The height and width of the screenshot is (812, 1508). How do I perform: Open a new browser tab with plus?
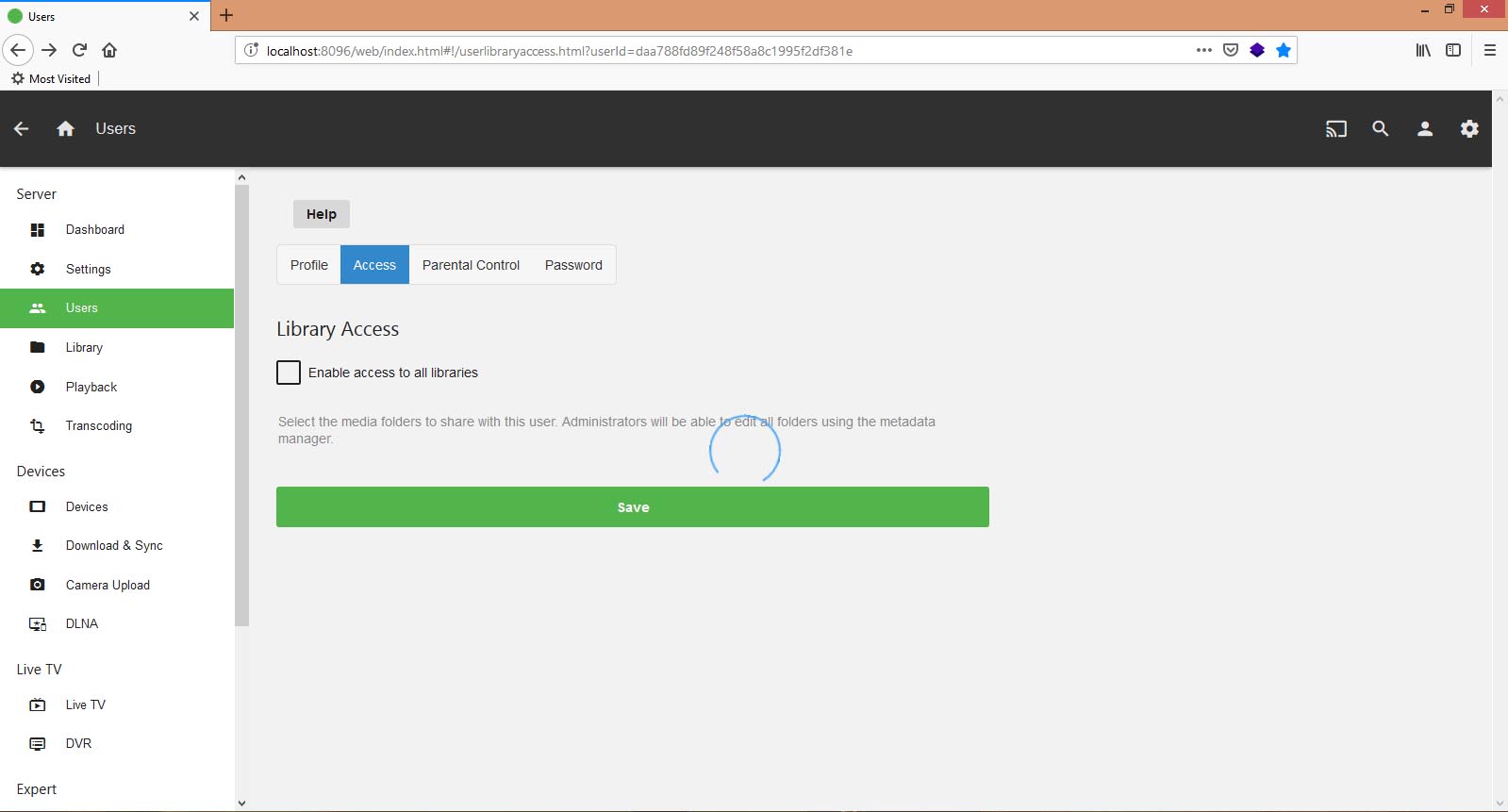(226, 15)
